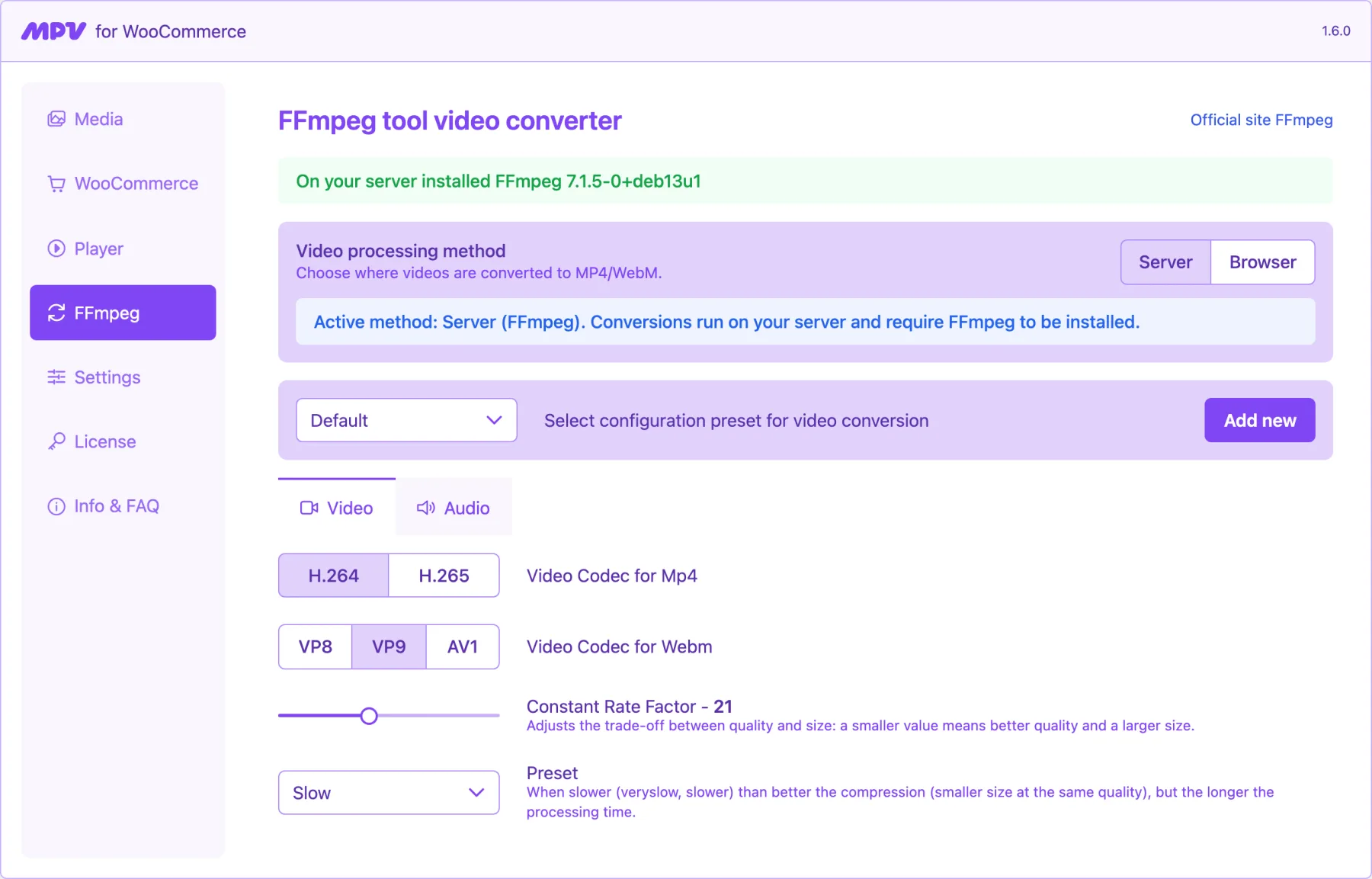Image resolution: width=1372 pixels, height=879 pixels.
Task: Open the Default configuration preset dropdown
Action: click(x=406, y=420)
